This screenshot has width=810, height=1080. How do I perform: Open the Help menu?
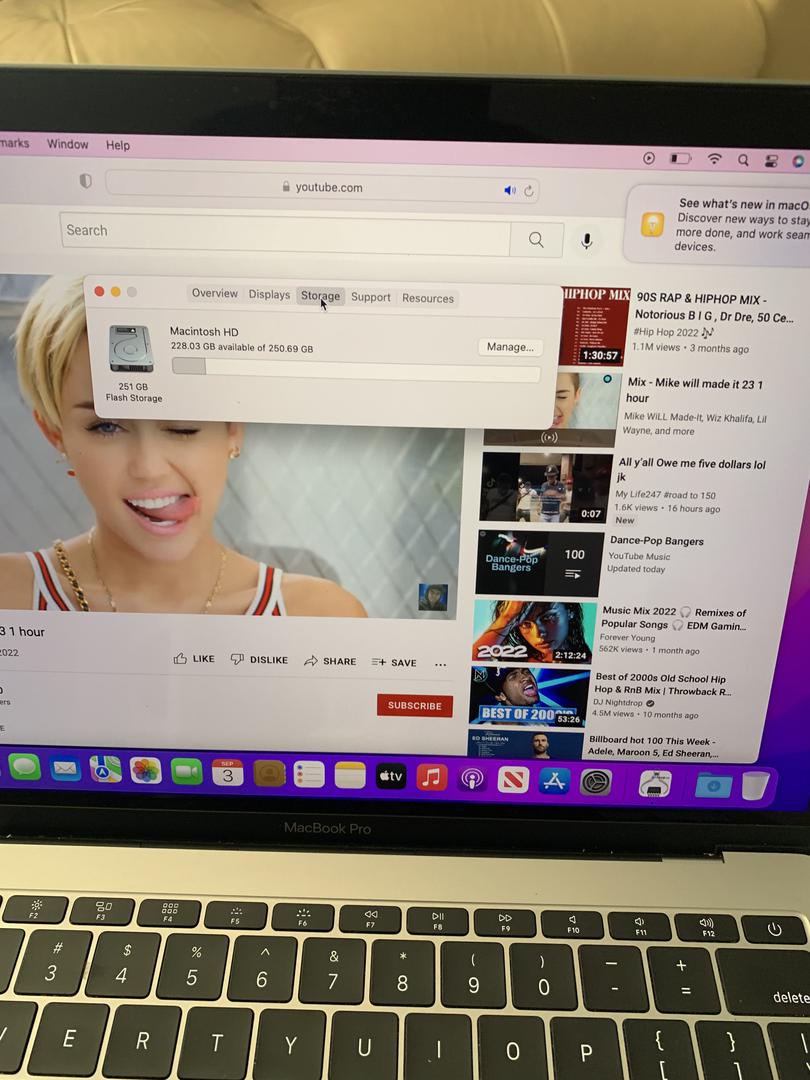118,145
